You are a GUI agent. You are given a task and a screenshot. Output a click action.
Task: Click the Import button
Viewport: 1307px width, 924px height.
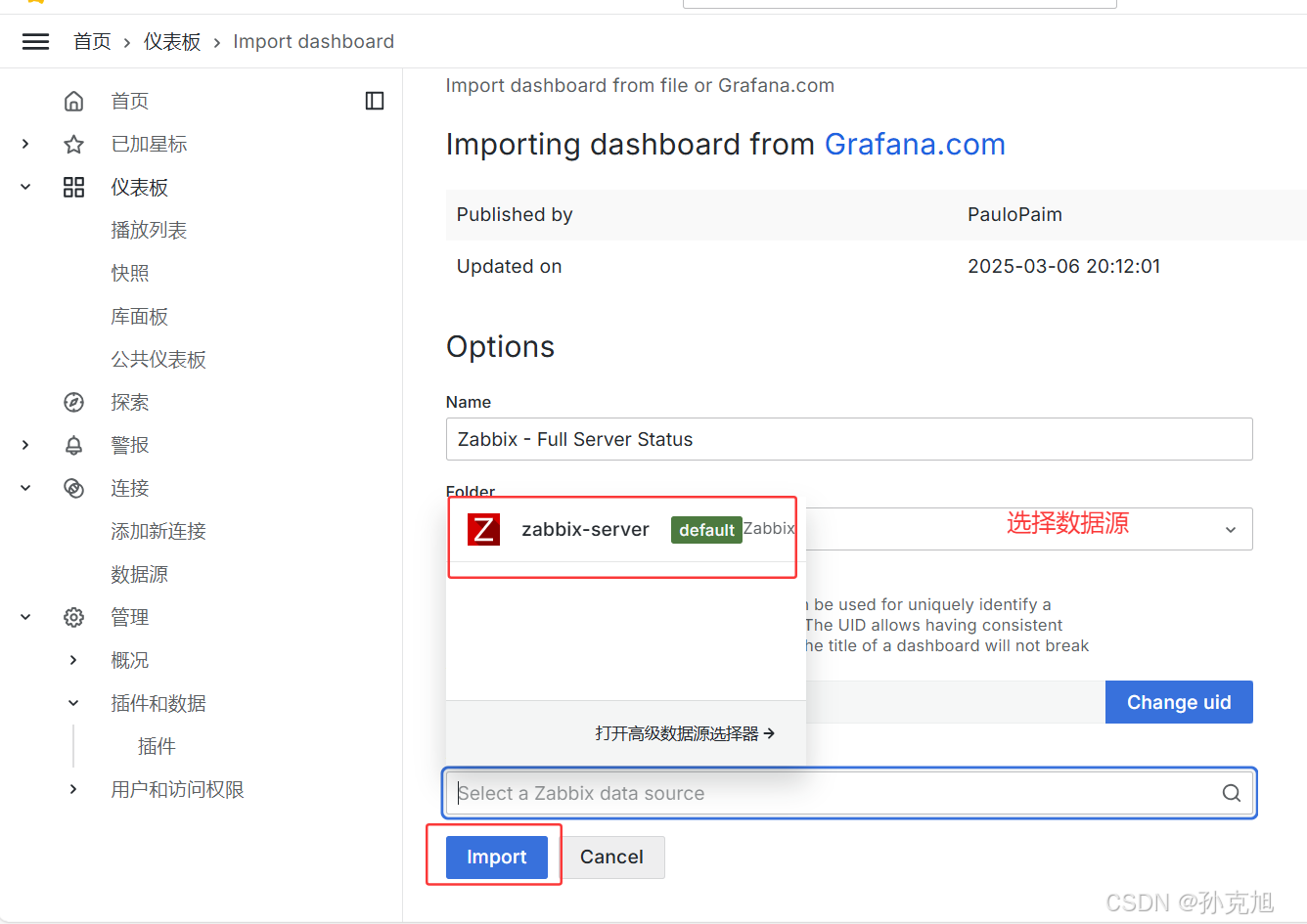pyautogui.click(x=497, y=857)
